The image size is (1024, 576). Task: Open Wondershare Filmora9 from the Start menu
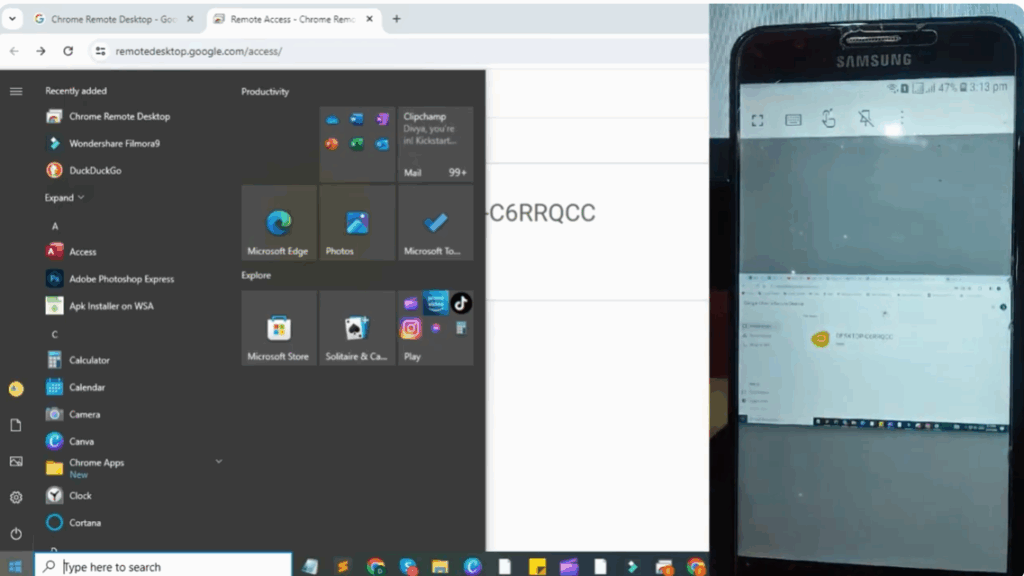(113, 143)
